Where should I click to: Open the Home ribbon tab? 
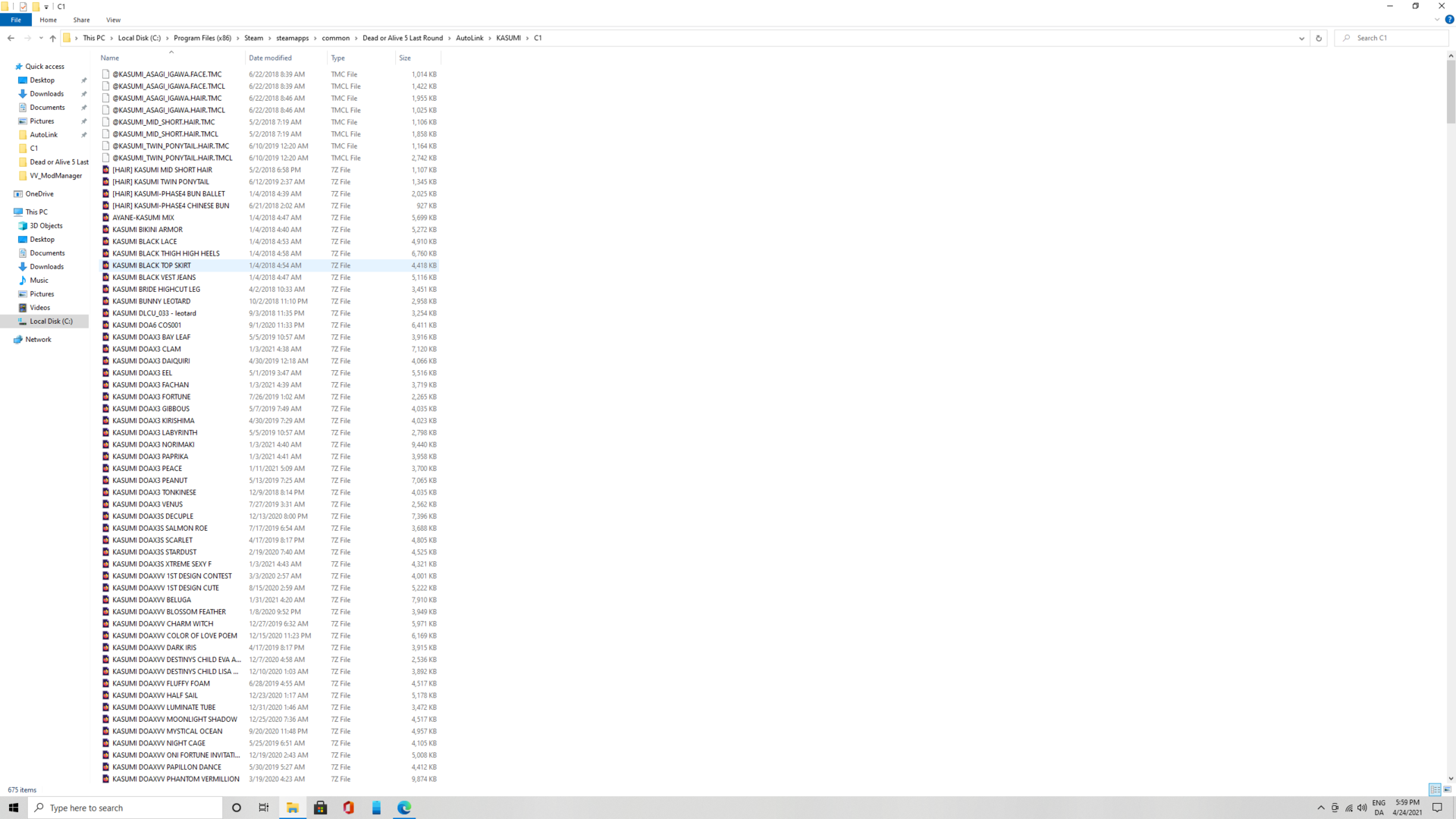48,20
